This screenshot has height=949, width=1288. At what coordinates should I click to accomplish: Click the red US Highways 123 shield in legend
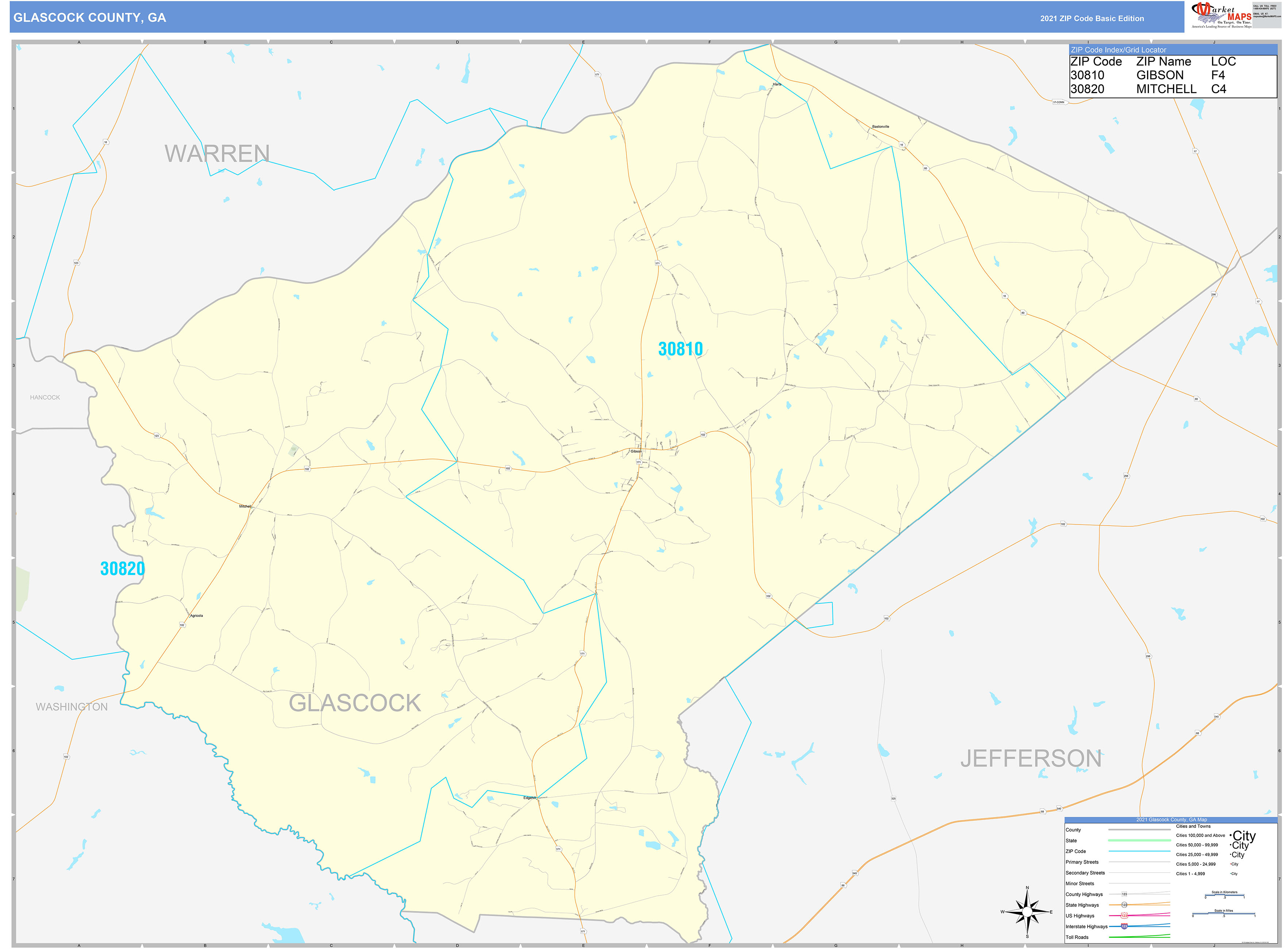1124,916
